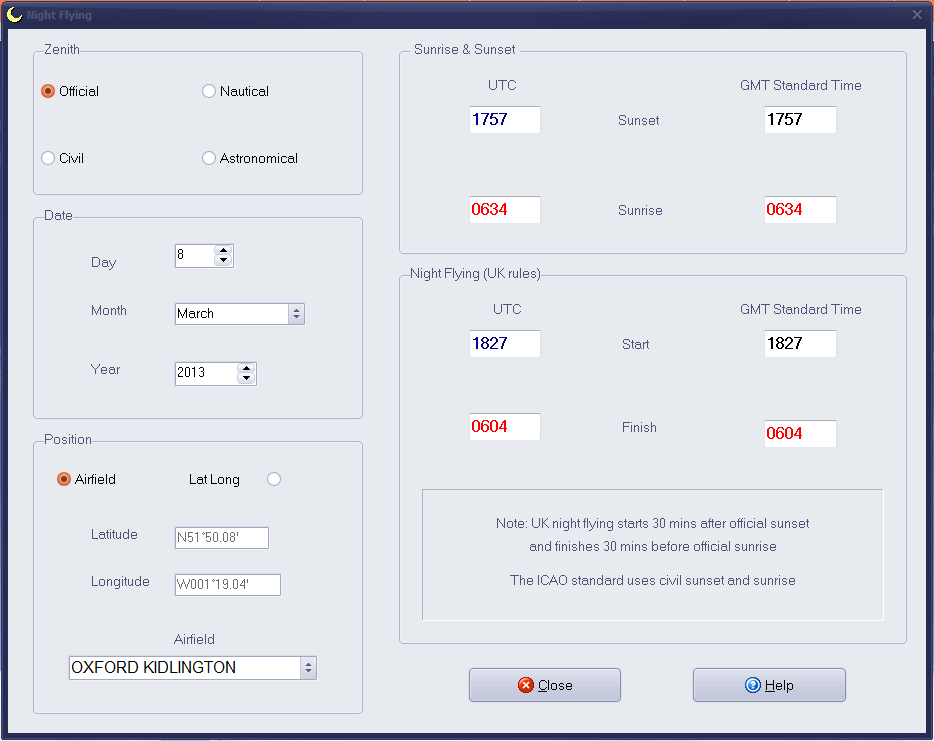Image resolution: width=934 pixels, height=741 pixels.
Task: Click the Latitude field N51°50.08'
Action: (222, 537)
